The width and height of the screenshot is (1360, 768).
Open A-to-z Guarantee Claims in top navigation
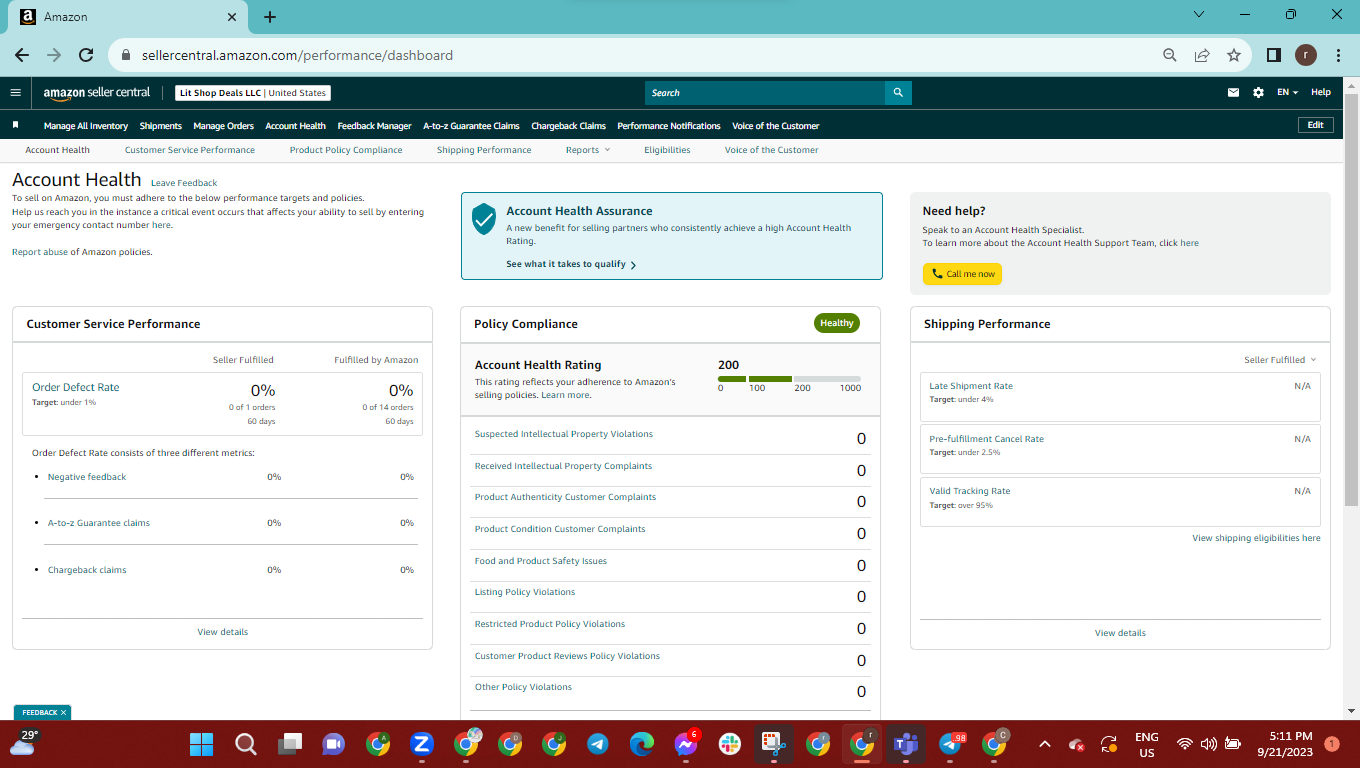tap(471, 126)
